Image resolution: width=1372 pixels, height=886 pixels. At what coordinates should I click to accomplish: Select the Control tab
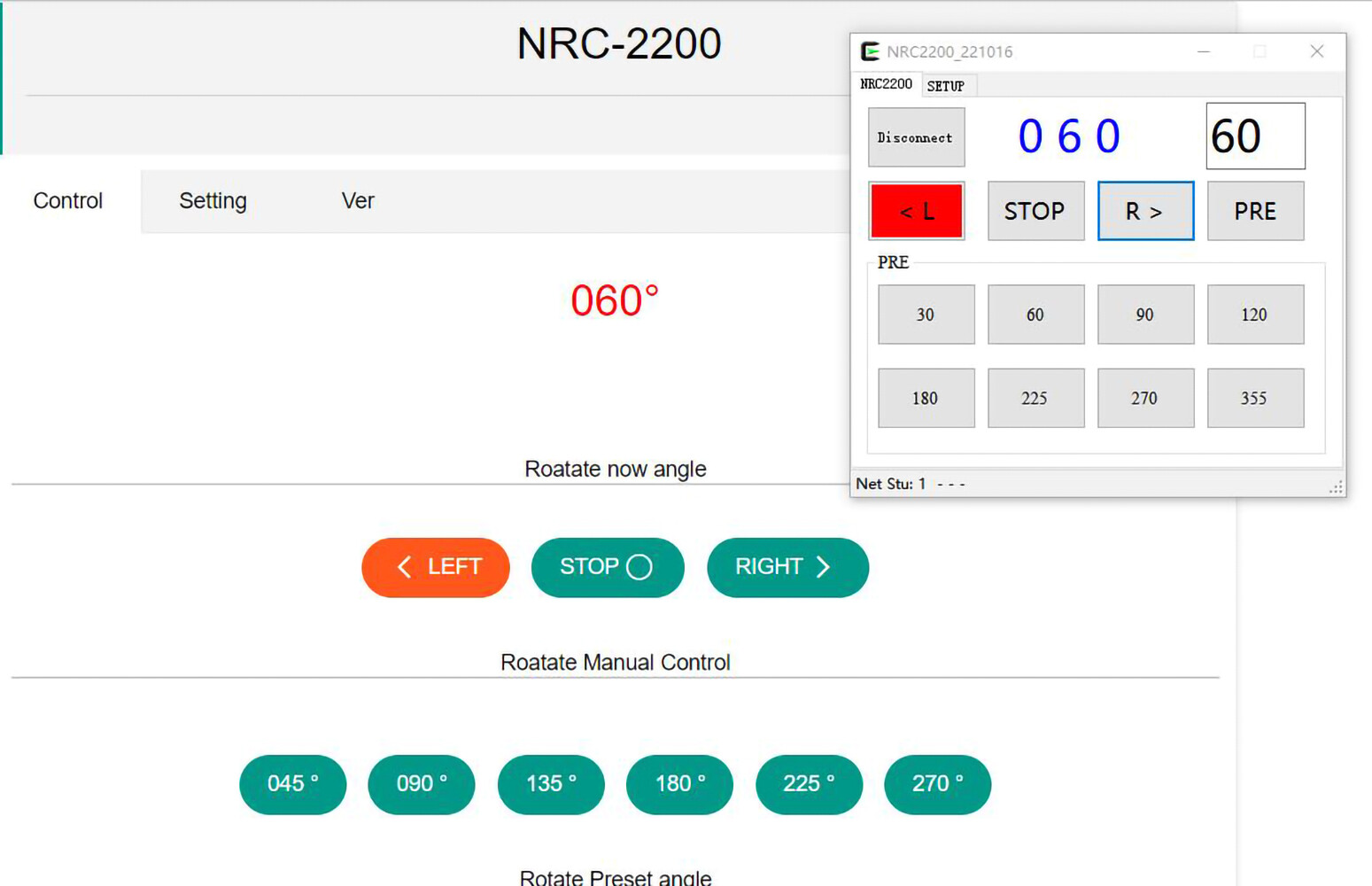click(66, 200)
